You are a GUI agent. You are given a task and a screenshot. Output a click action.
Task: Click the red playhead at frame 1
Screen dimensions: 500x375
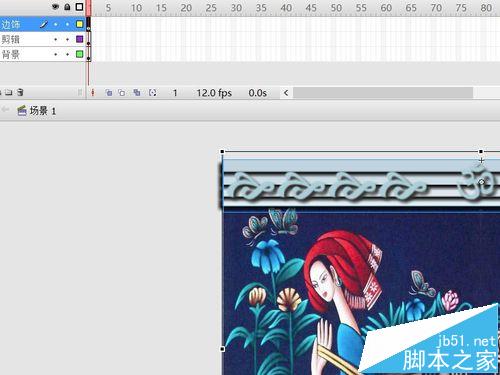pyautogui.click(x=88, y=7)
